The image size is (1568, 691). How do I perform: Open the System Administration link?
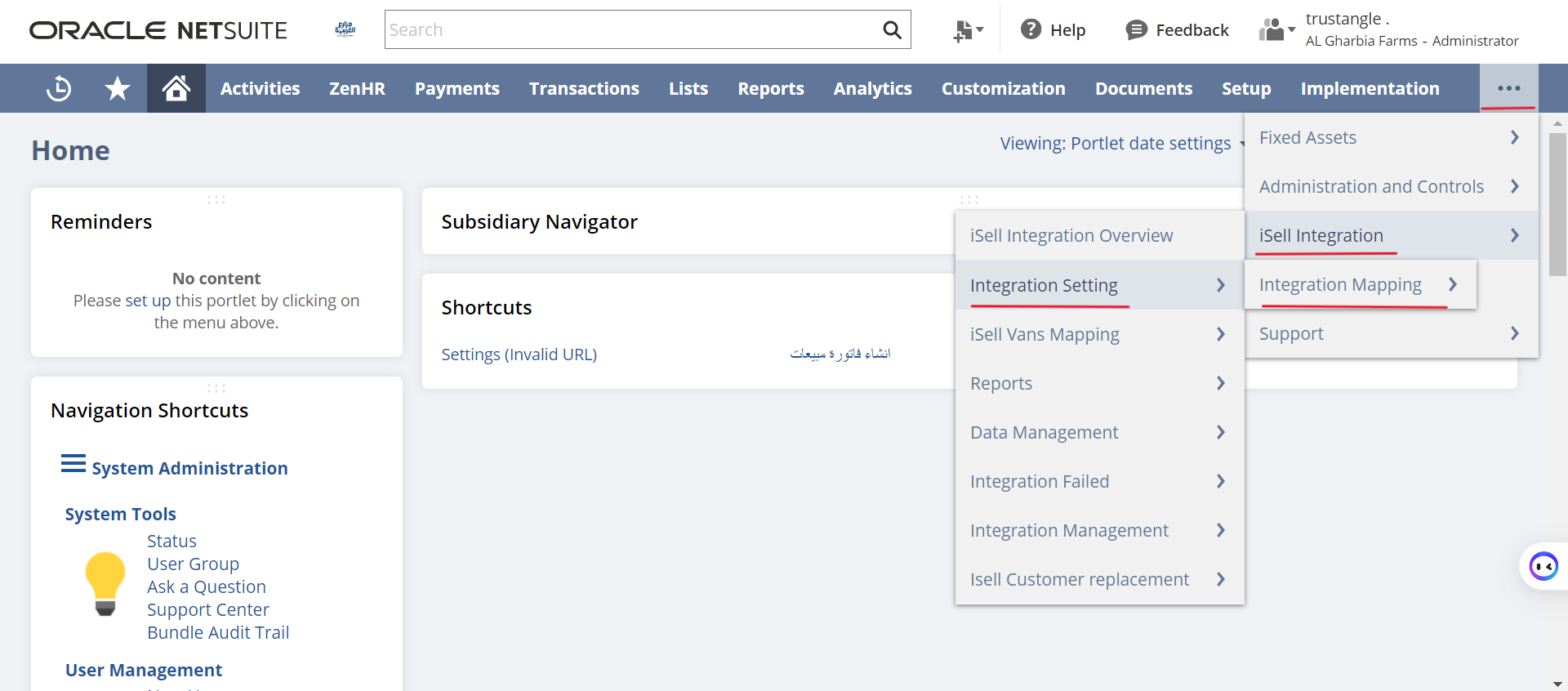pos(189,468)
